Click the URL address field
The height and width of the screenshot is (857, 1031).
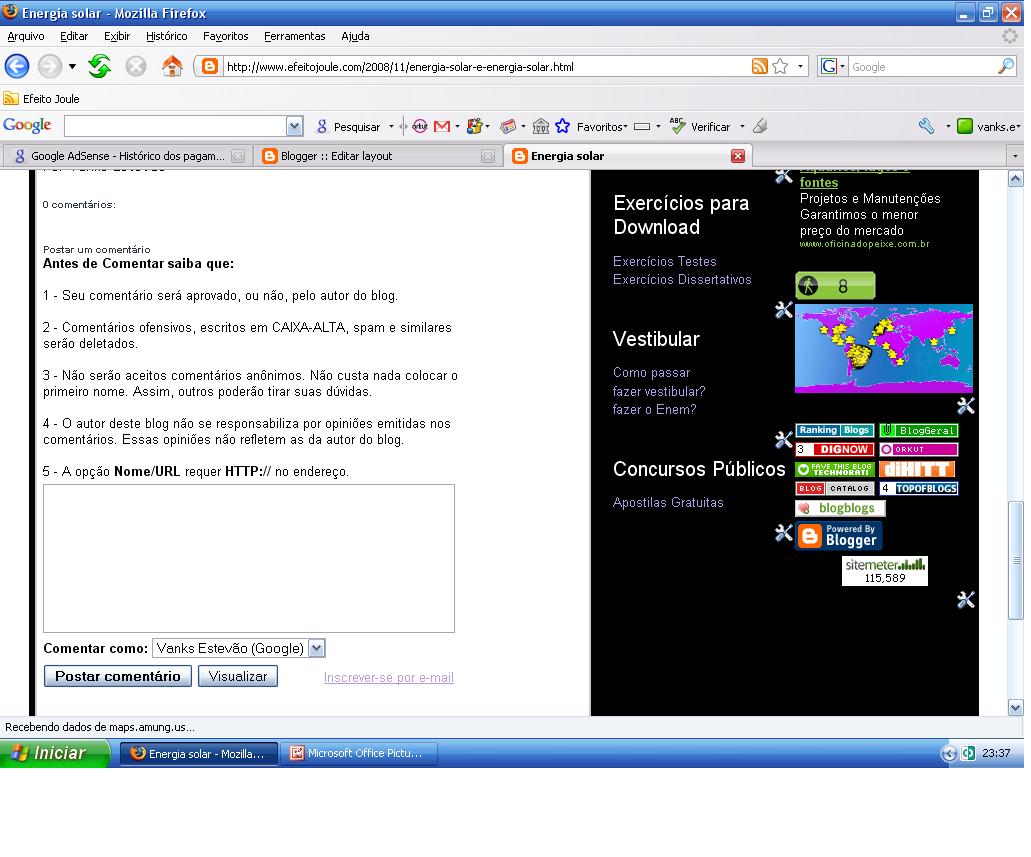[x=485, y=66]
